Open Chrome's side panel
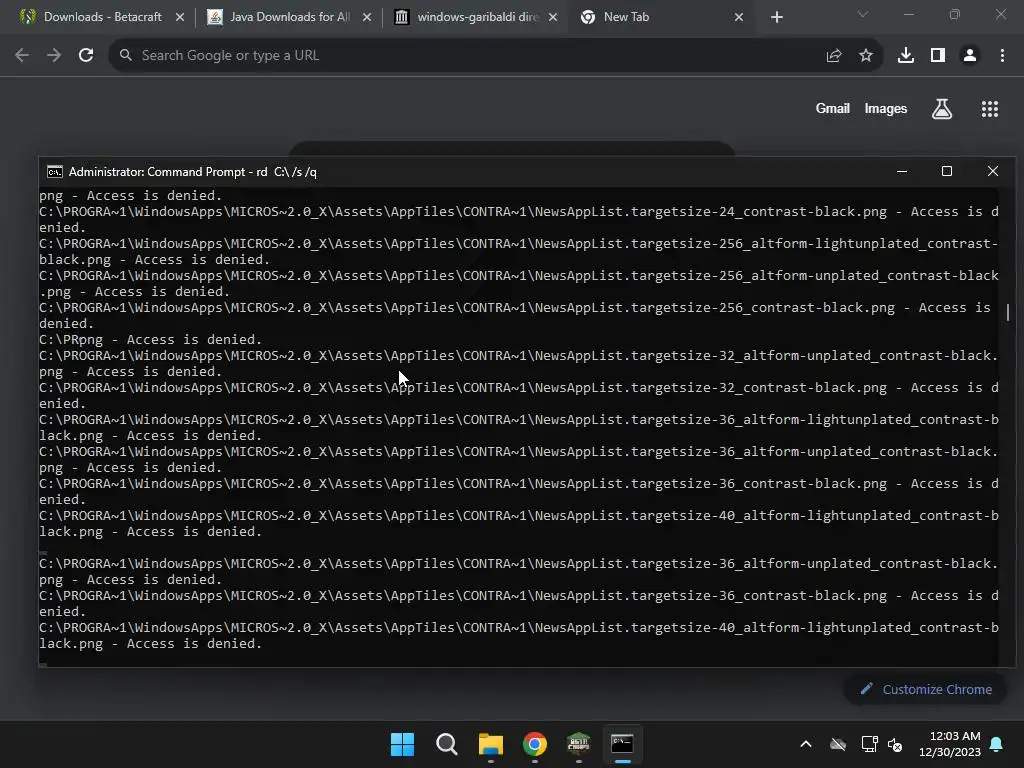 [x=938, y=56]
